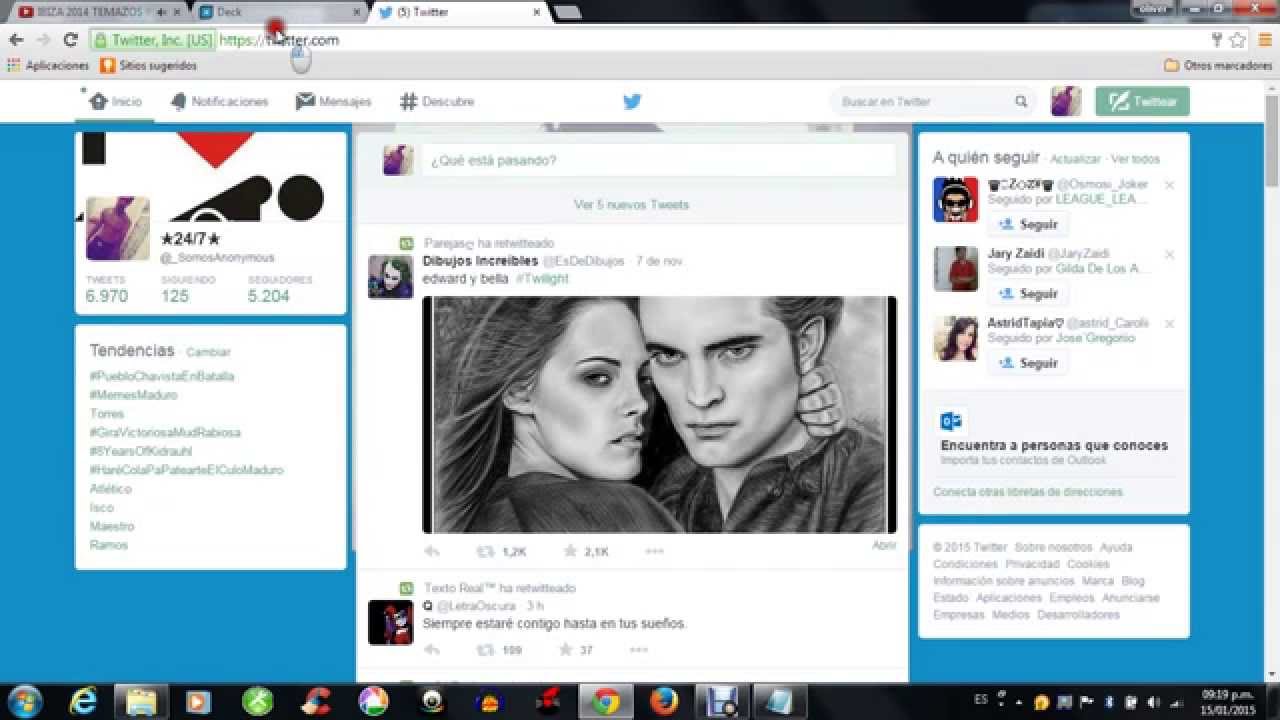Viewport: 1280px width, 720px height.
Task: Open File Explorer folder taskbar icon
Action: tap(141, 701)
